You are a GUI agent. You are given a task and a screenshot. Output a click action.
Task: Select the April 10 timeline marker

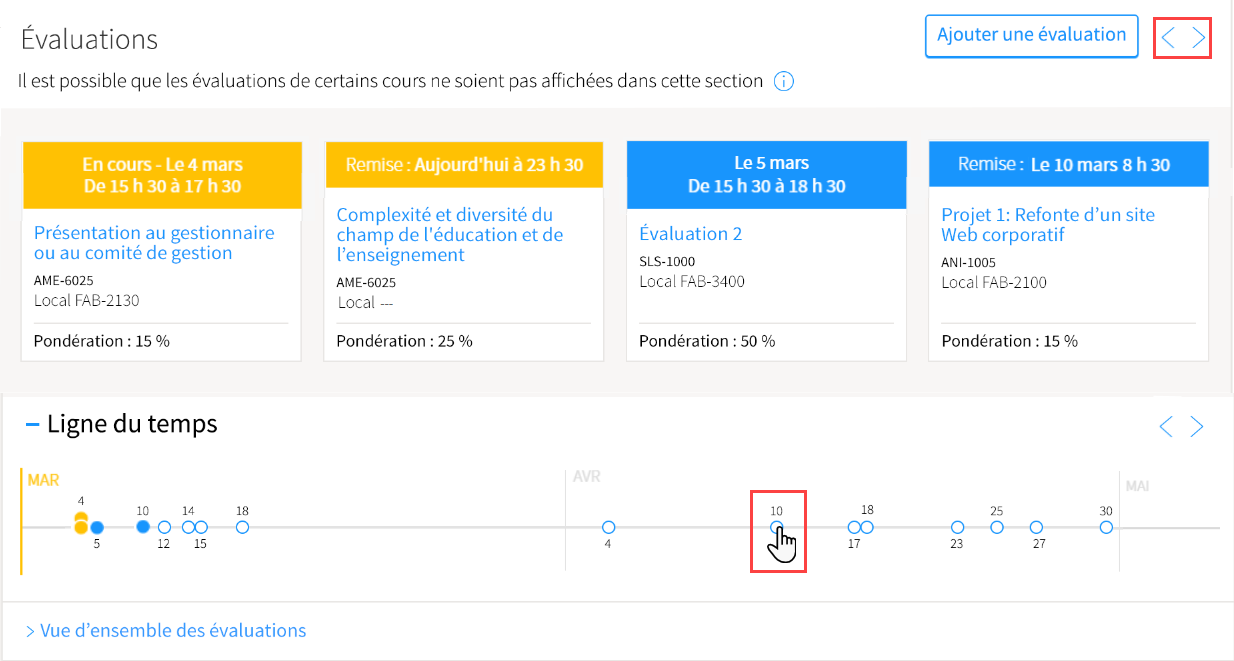(x=777, y=527)
